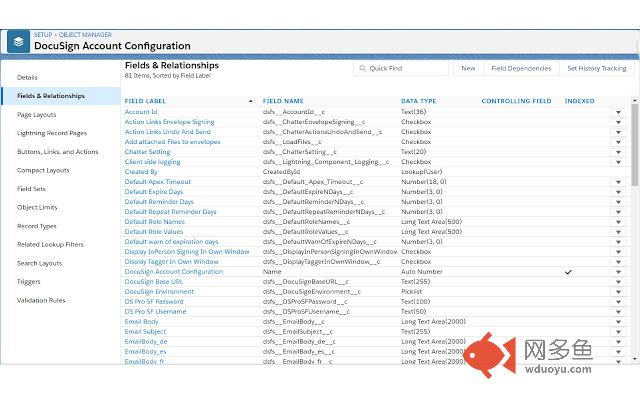Sort by Data Type column header
The height and width of the screenshot is (400, 640).
[418, 101]
